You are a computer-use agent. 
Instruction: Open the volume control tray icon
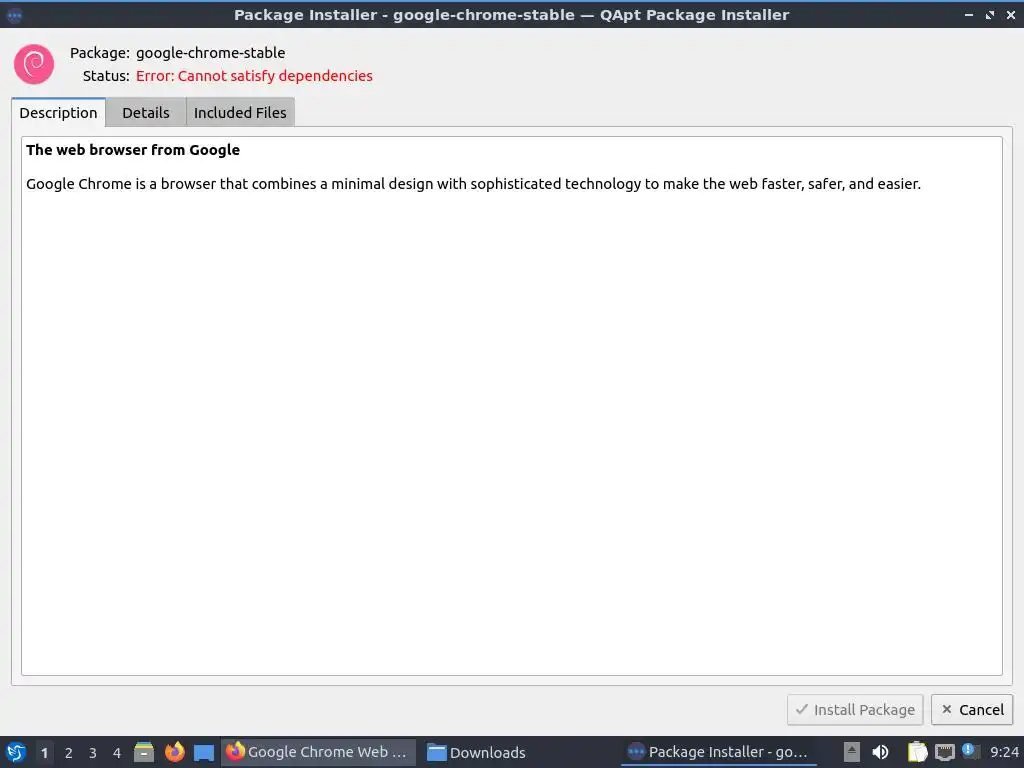[x=880, y=752]
